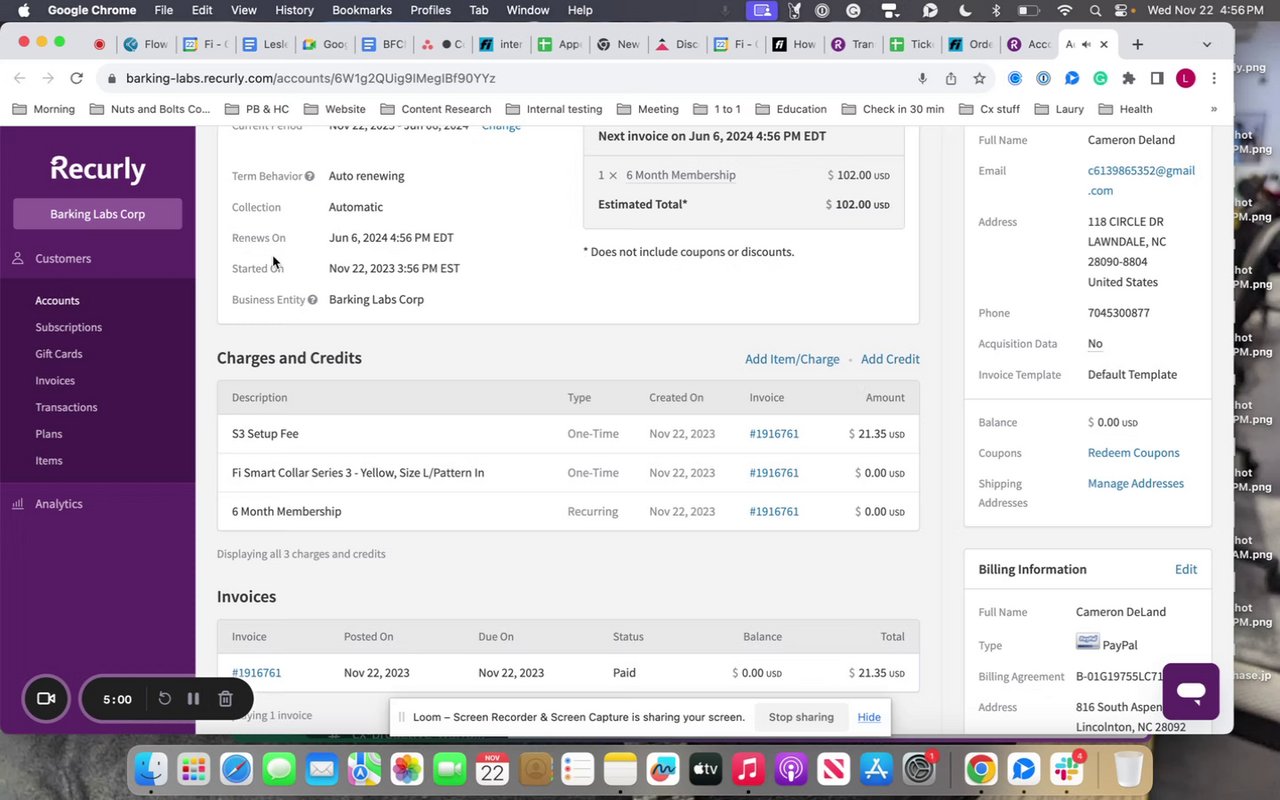Show more bookmarks with the chevron
The image size is (1280, 800).
[1213, 109]
